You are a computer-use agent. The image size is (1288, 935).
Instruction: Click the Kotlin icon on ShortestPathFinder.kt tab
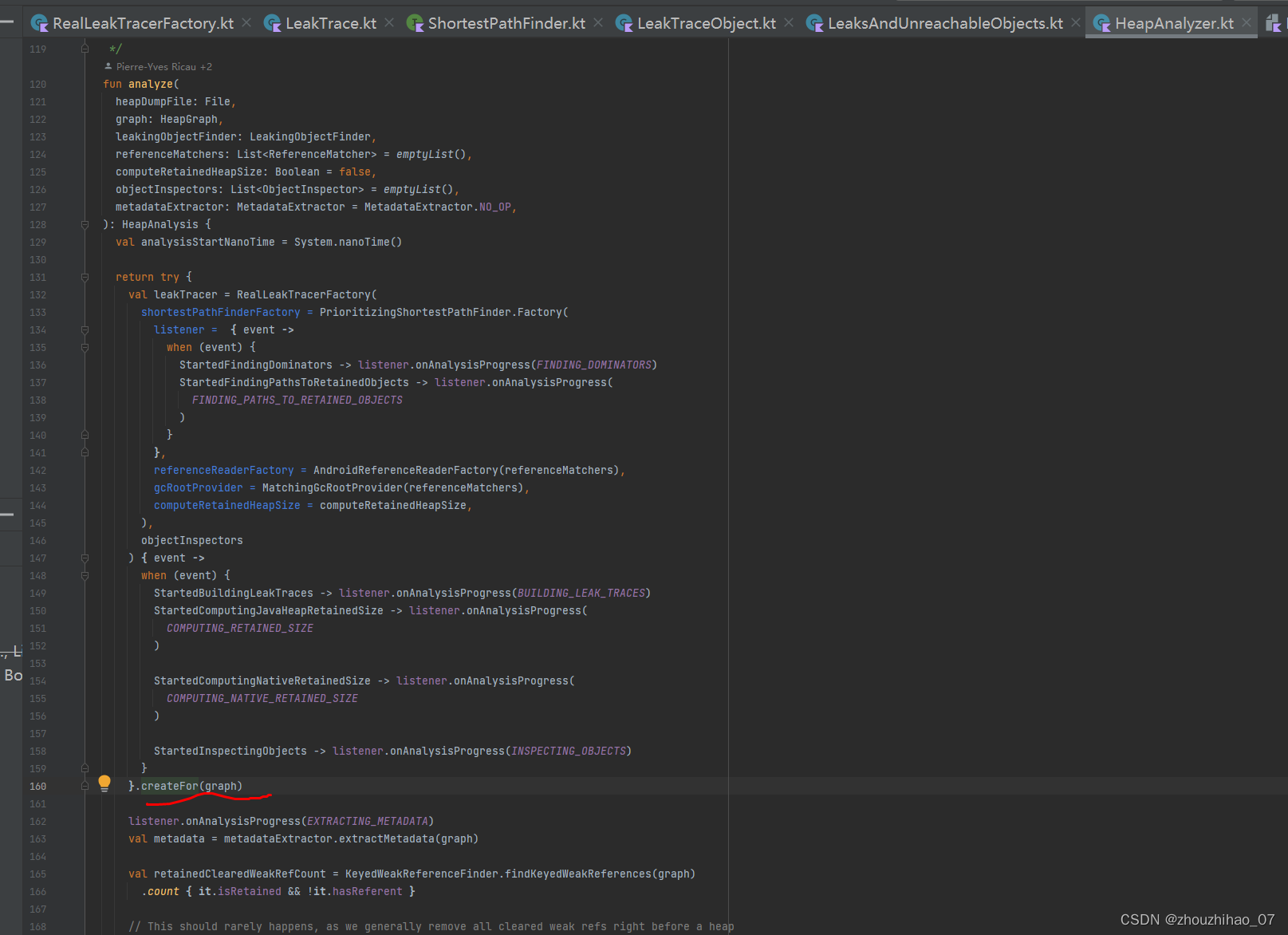[415, 23]
